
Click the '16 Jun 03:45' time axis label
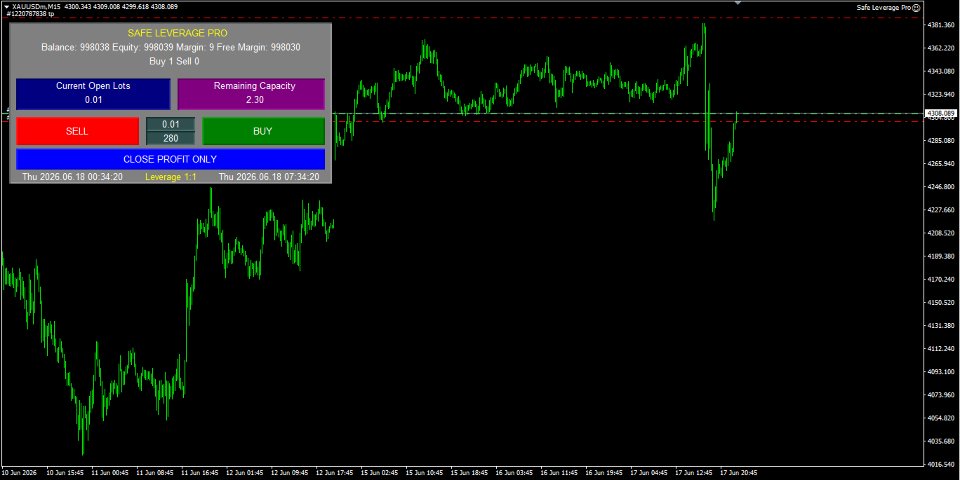[x=514, y=473]
